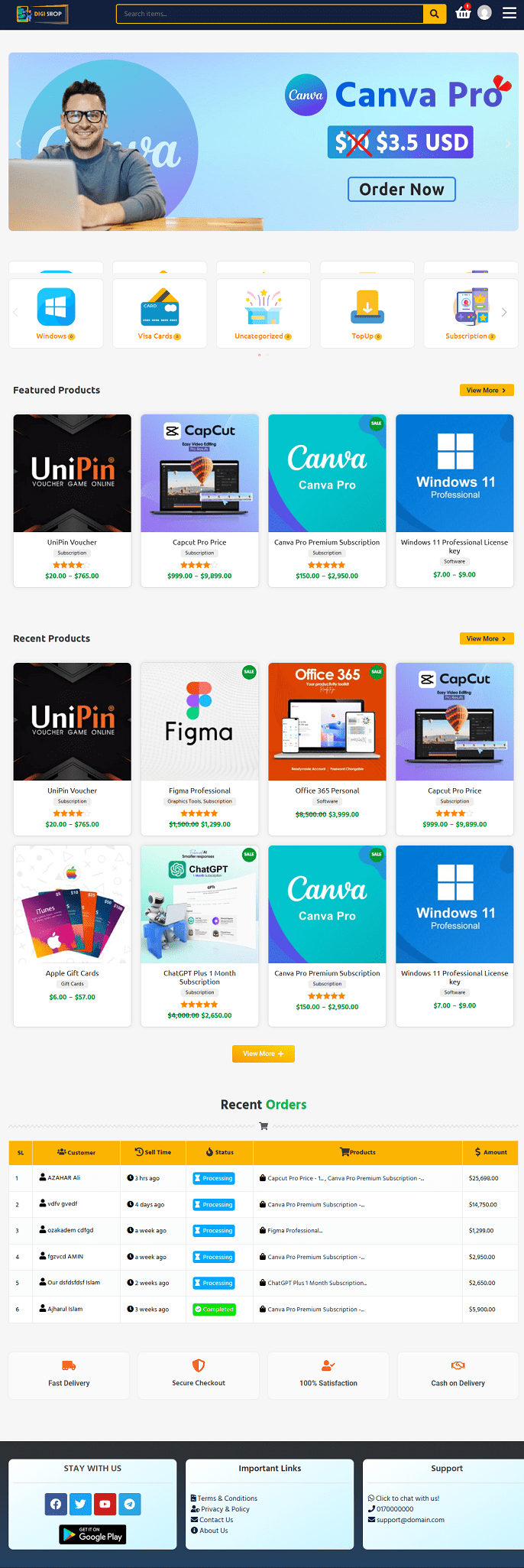Image resolution: width=524 pixels, height=1568 pixels.
Task: Click the Facebook icon in footer
Action: tap(56, 1504)
